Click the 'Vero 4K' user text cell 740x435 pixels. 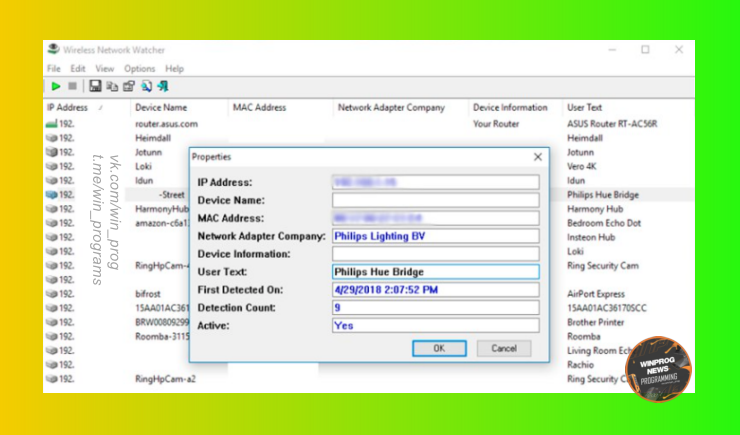click(x=581, y=167)
